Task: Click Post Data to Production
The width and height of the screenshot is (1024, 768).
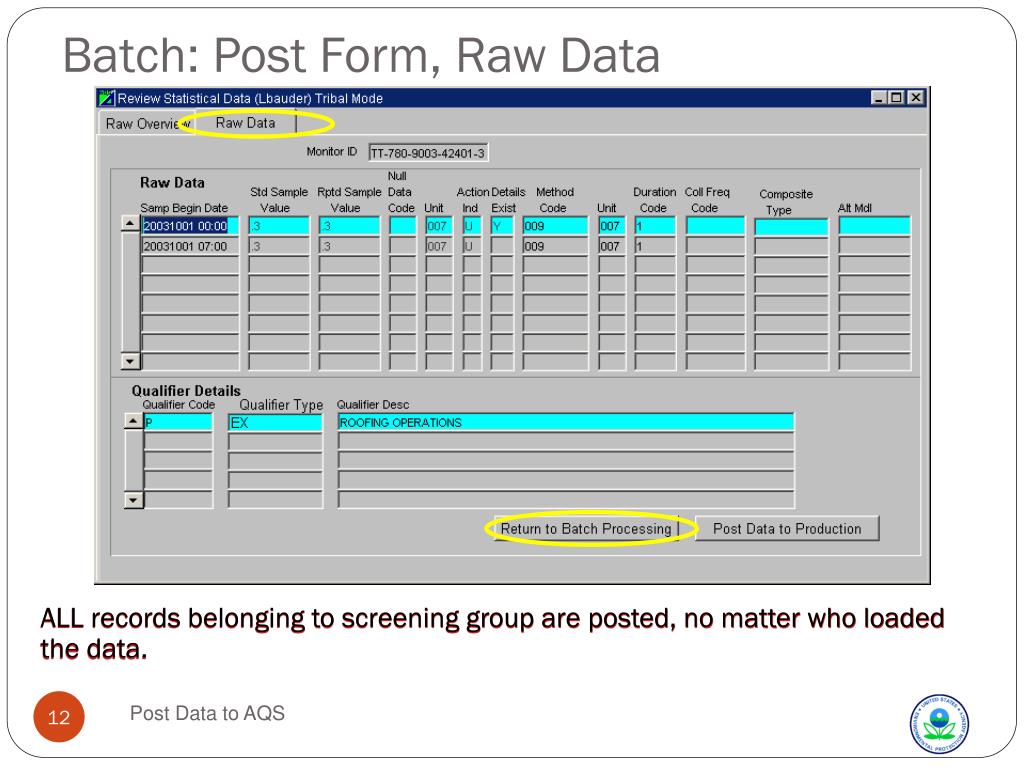Action: coord(790,528)
